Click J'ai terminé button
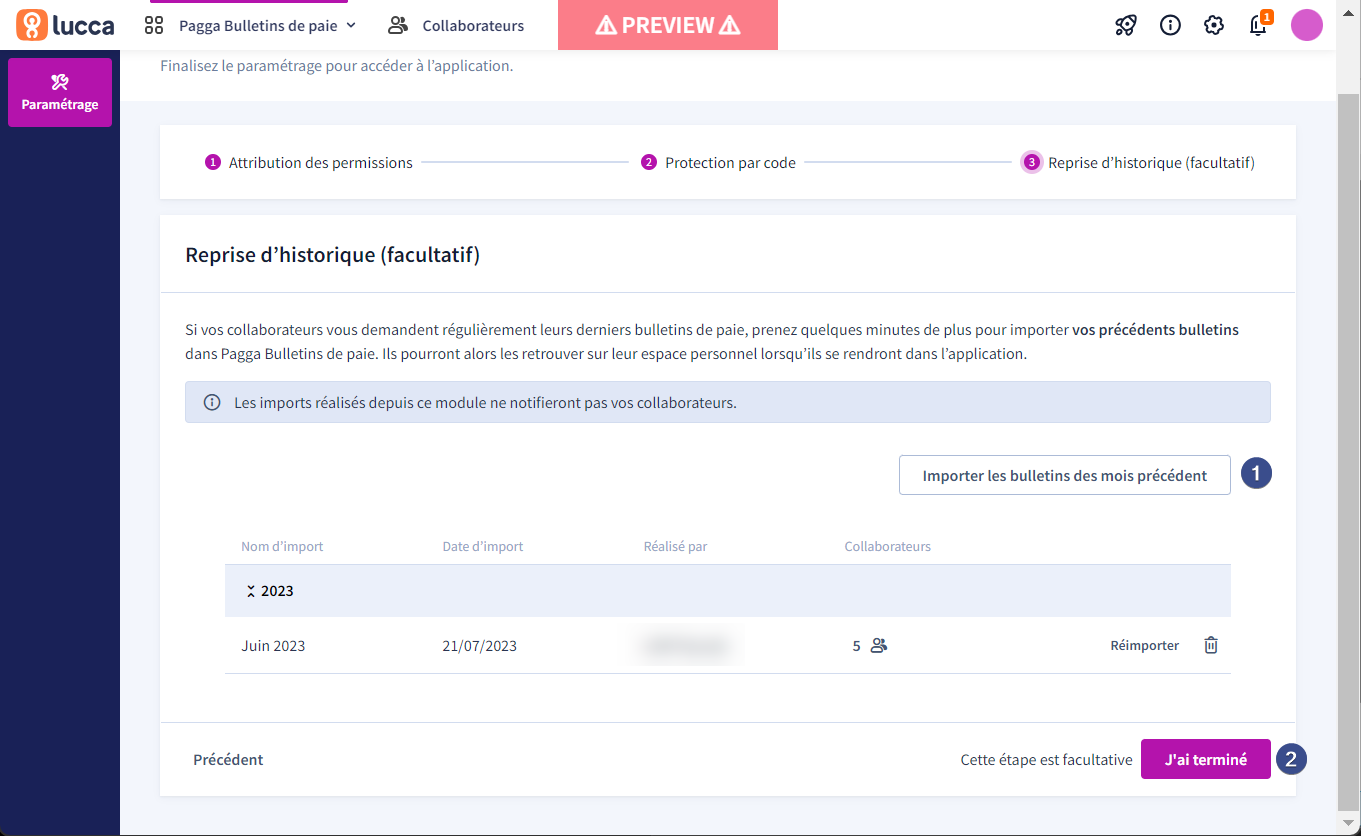The image size is (1361, 836). (1206, 759)
